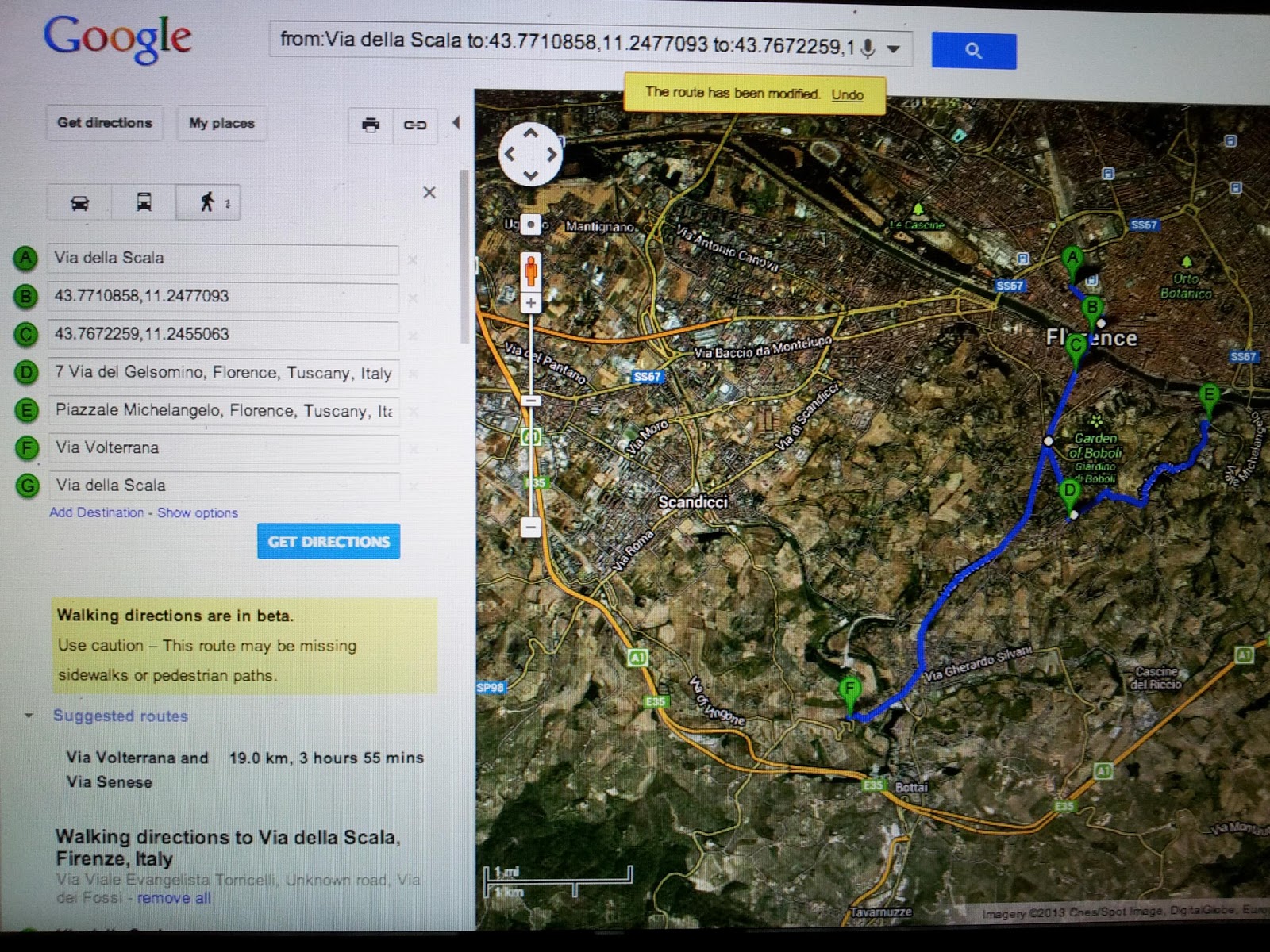Click the search query text field

coord(568,41)
